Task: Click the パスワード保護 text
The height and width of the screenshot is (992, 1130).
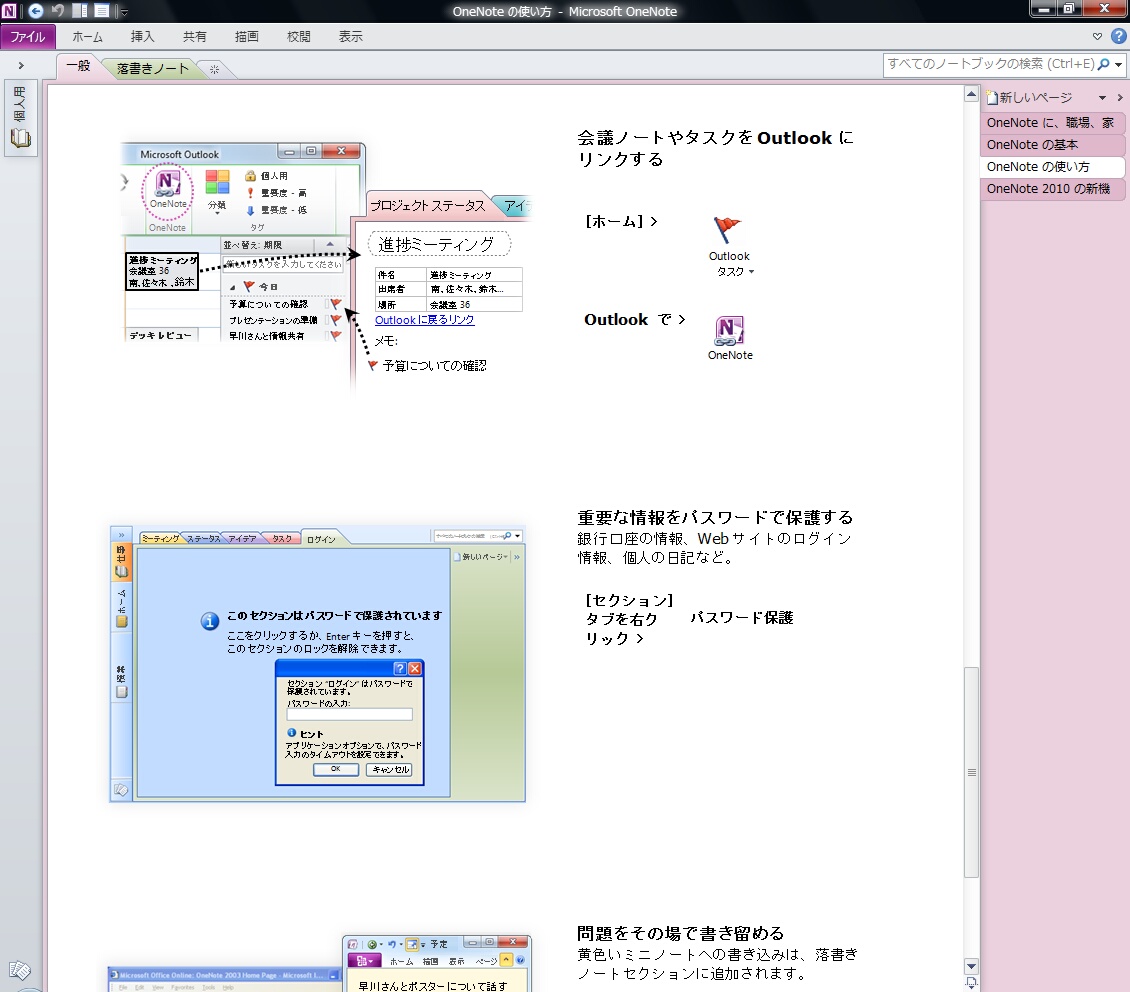Action: pyautogui.click(x=742, y=617)
